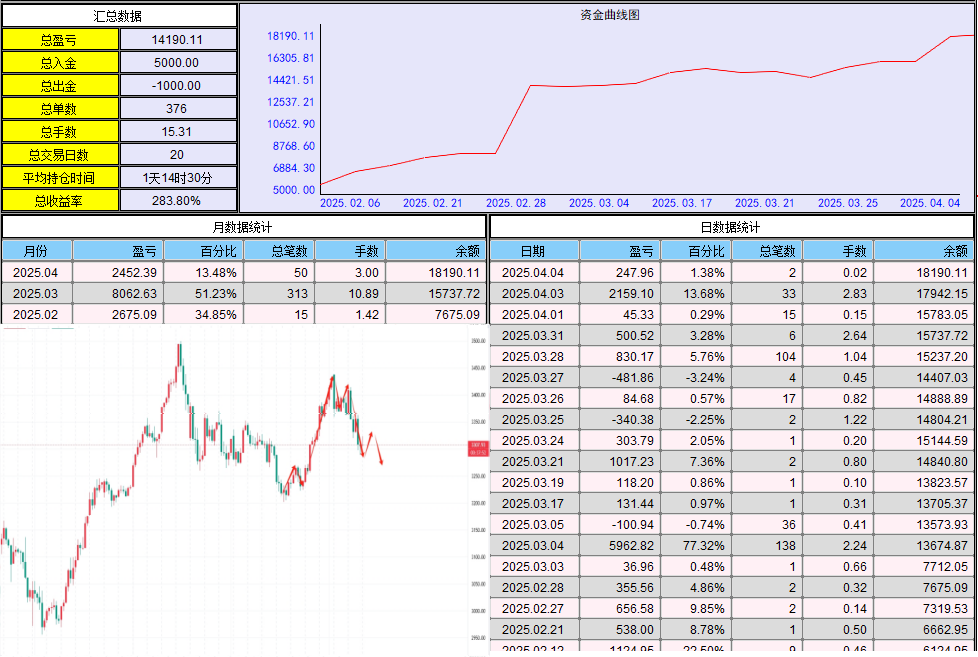Click the 汇总数据 summary header
This screenshot has width=978, height=657.
coord(119,16)
